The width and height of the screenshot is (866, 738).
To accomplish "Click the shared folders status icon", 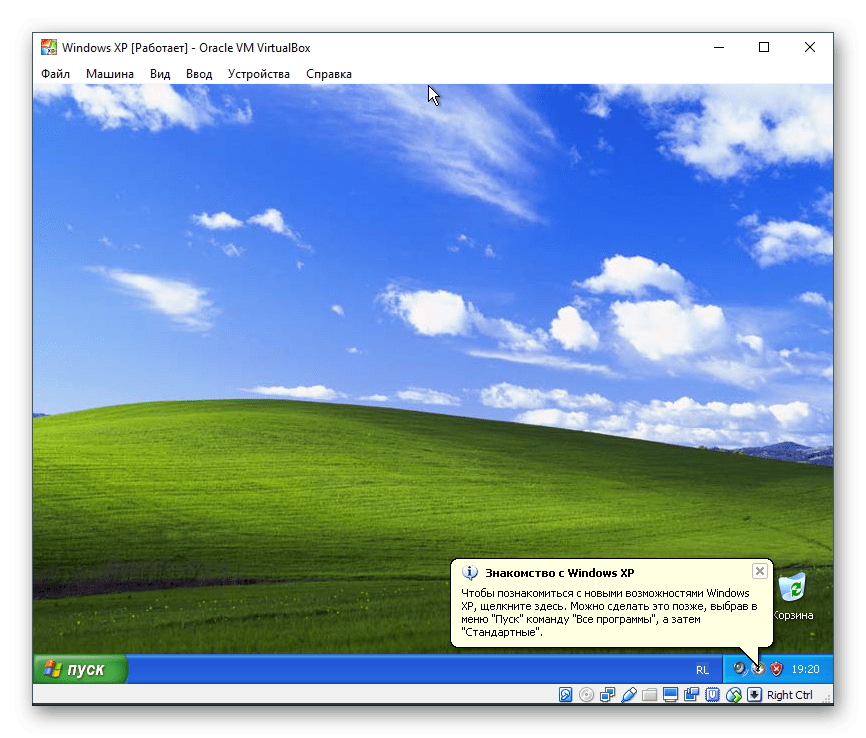I will tap(649, 695).
